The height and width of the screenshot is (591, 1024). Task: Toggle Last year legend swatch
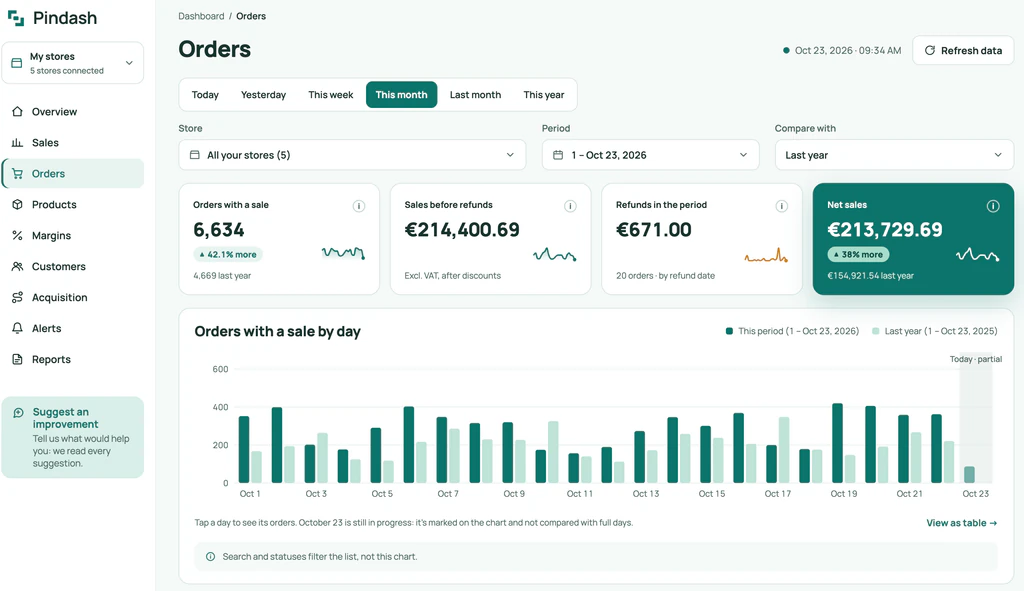[876, 331]
